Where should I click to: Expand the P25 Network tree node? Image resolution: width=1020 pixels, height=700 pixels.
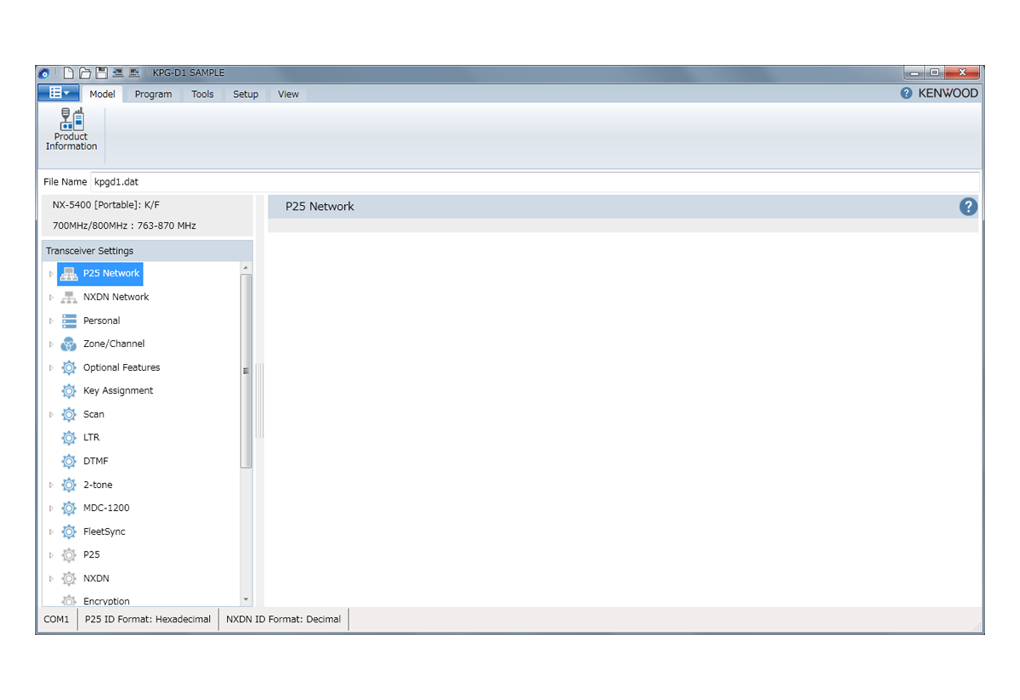51,274
